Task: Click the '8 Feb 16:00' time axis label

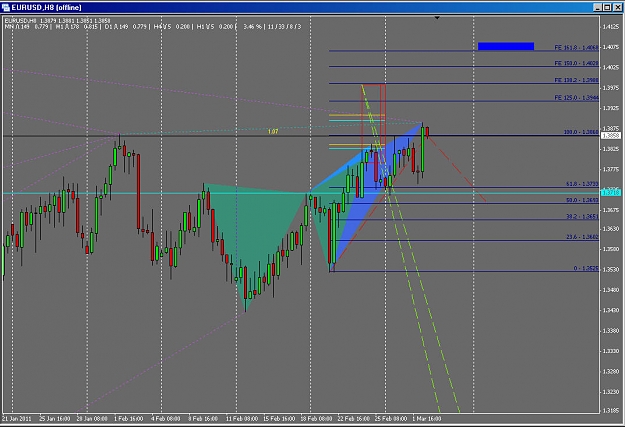Action: [203, 418]
